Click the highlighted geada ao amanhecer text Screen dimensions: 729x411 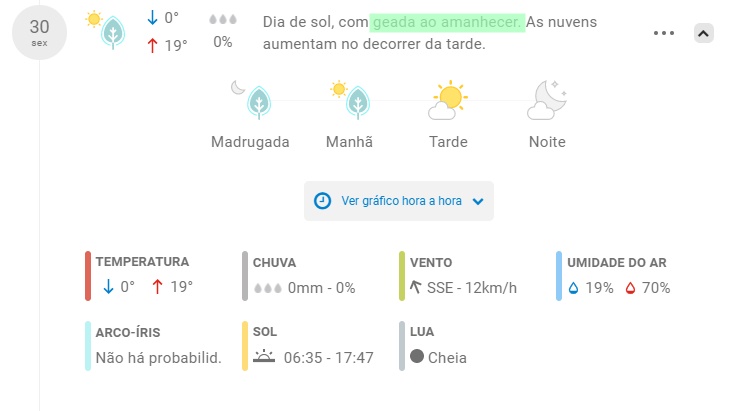click(x=447, y=22)
